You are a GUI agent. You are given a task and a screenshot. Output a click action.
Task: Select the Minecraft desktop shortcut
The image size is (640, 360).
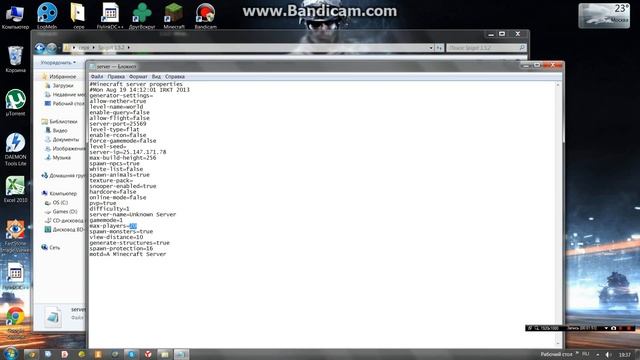point(174,16)
